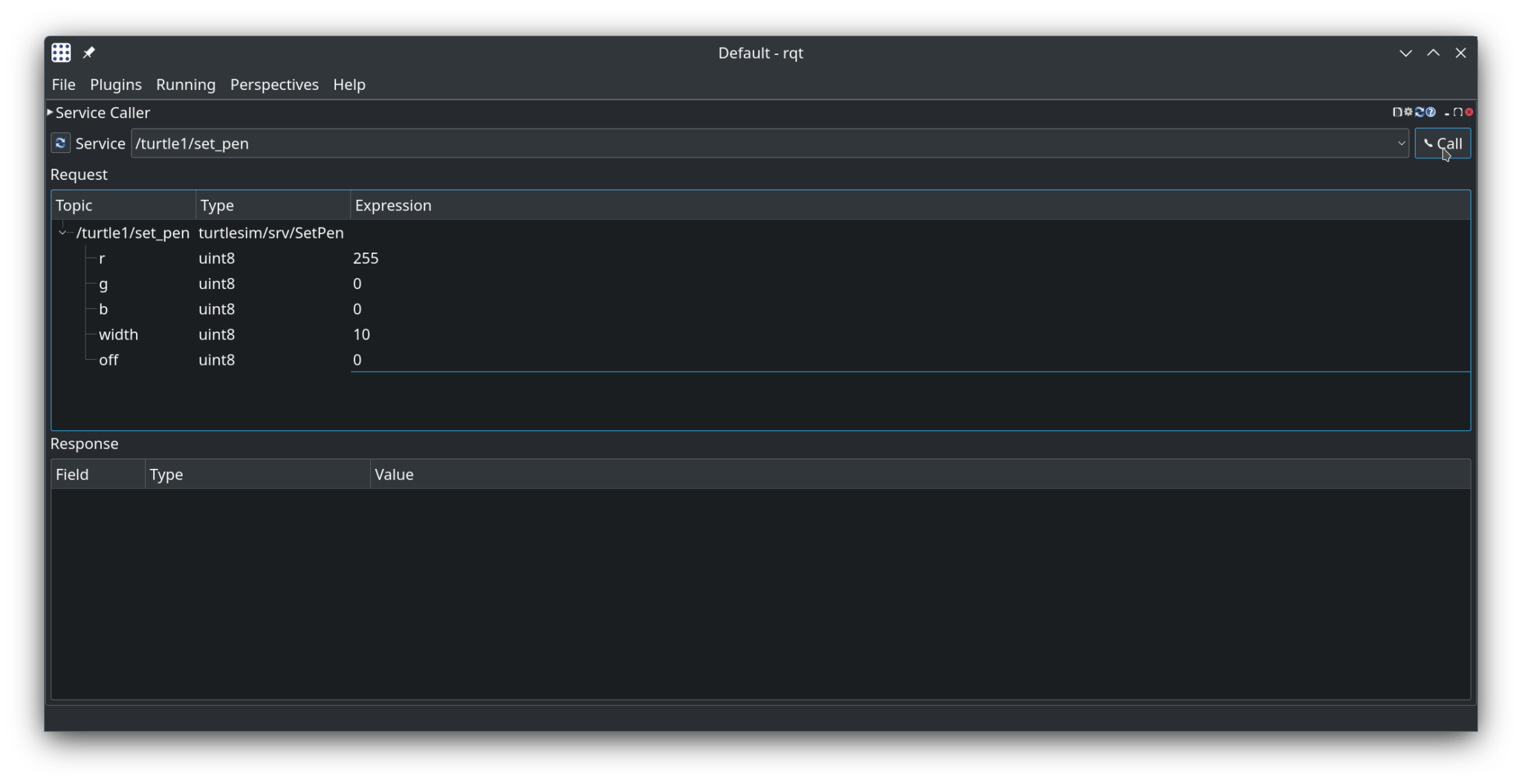Screen dimensions: 1522x784
Task: Collapse the rqt window with the down chevron
Action: tap(1405, 53)
